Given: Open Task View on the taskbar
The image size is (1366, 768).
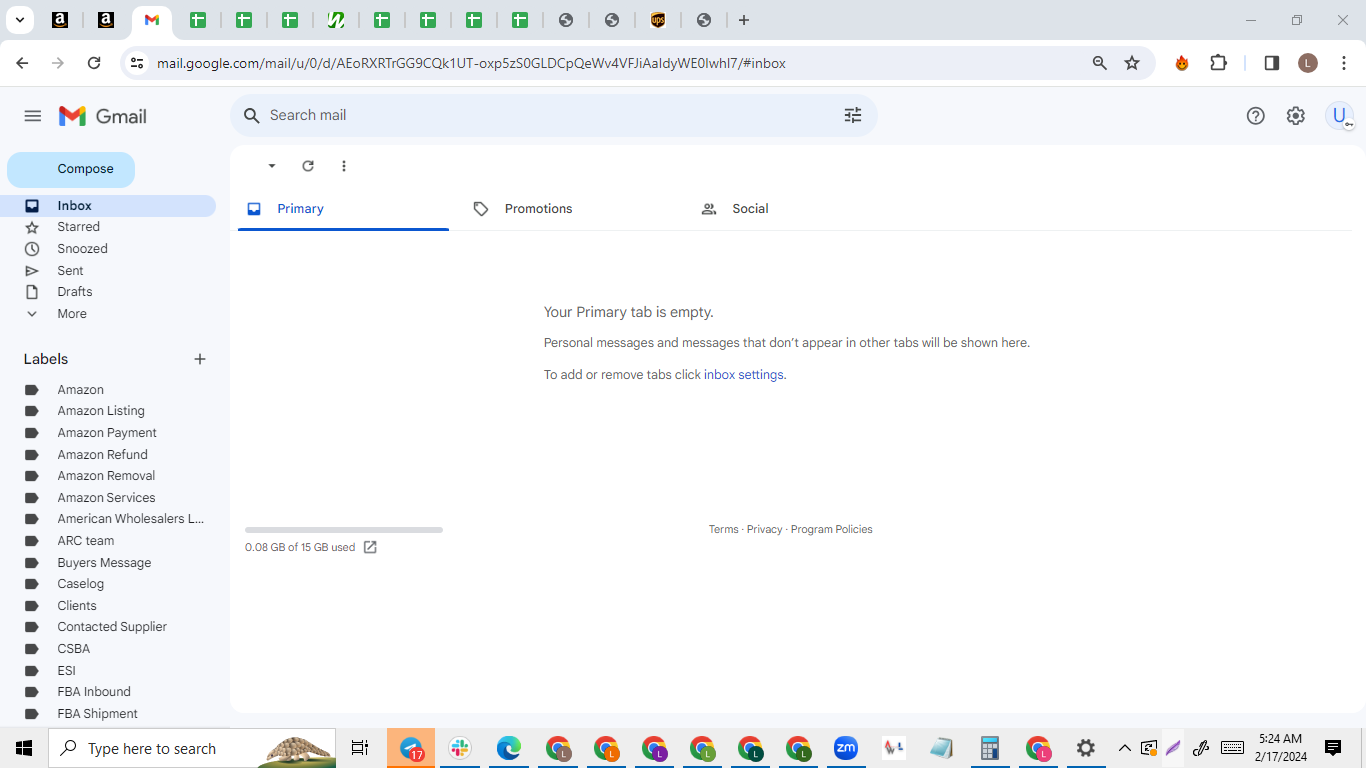Looking at the screenshot, I should [x=360, y=748].
